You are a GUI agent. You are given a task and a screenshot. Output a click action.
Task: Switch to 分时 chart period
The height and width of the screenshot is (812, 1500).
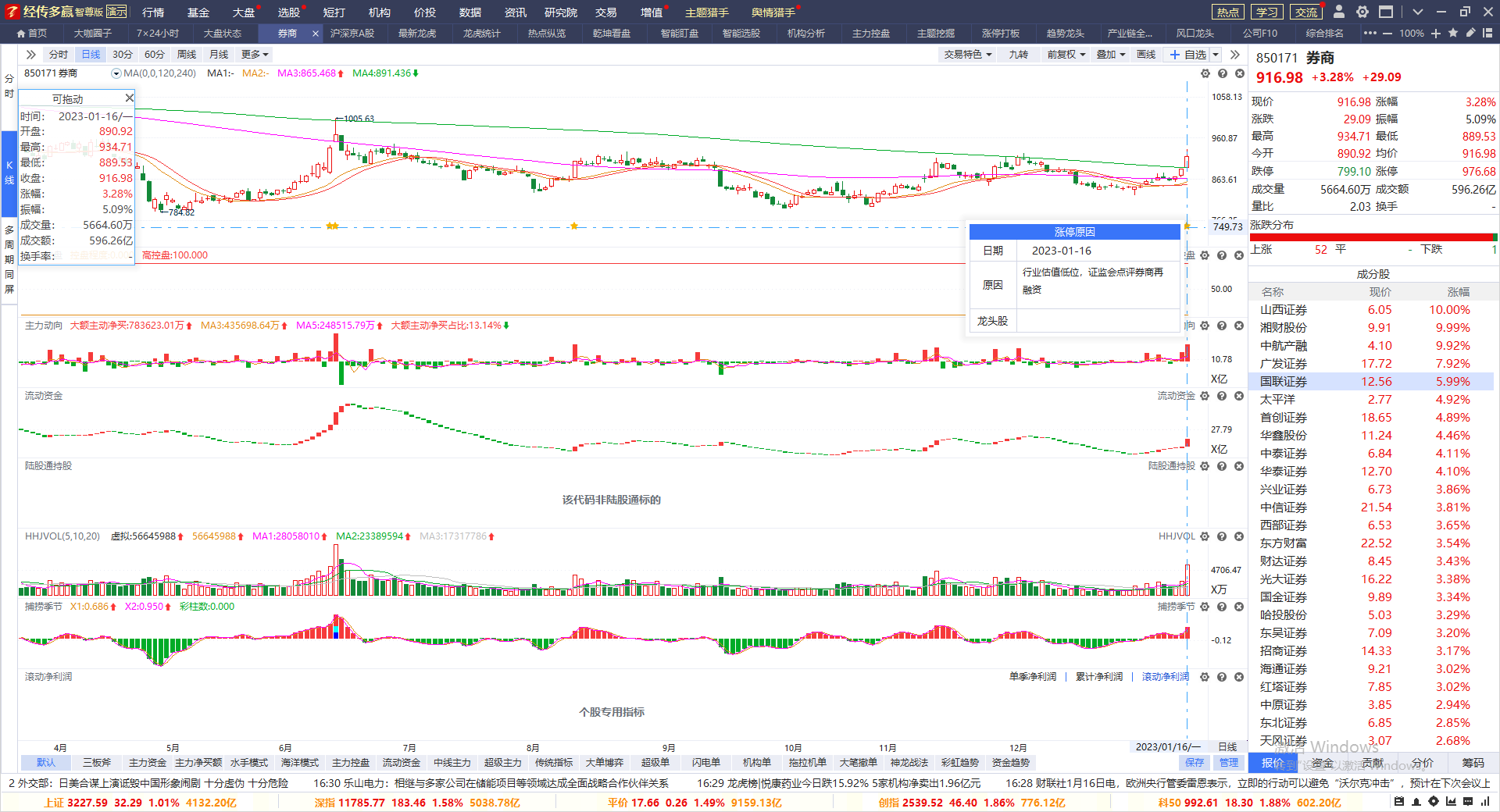(59, 55)
